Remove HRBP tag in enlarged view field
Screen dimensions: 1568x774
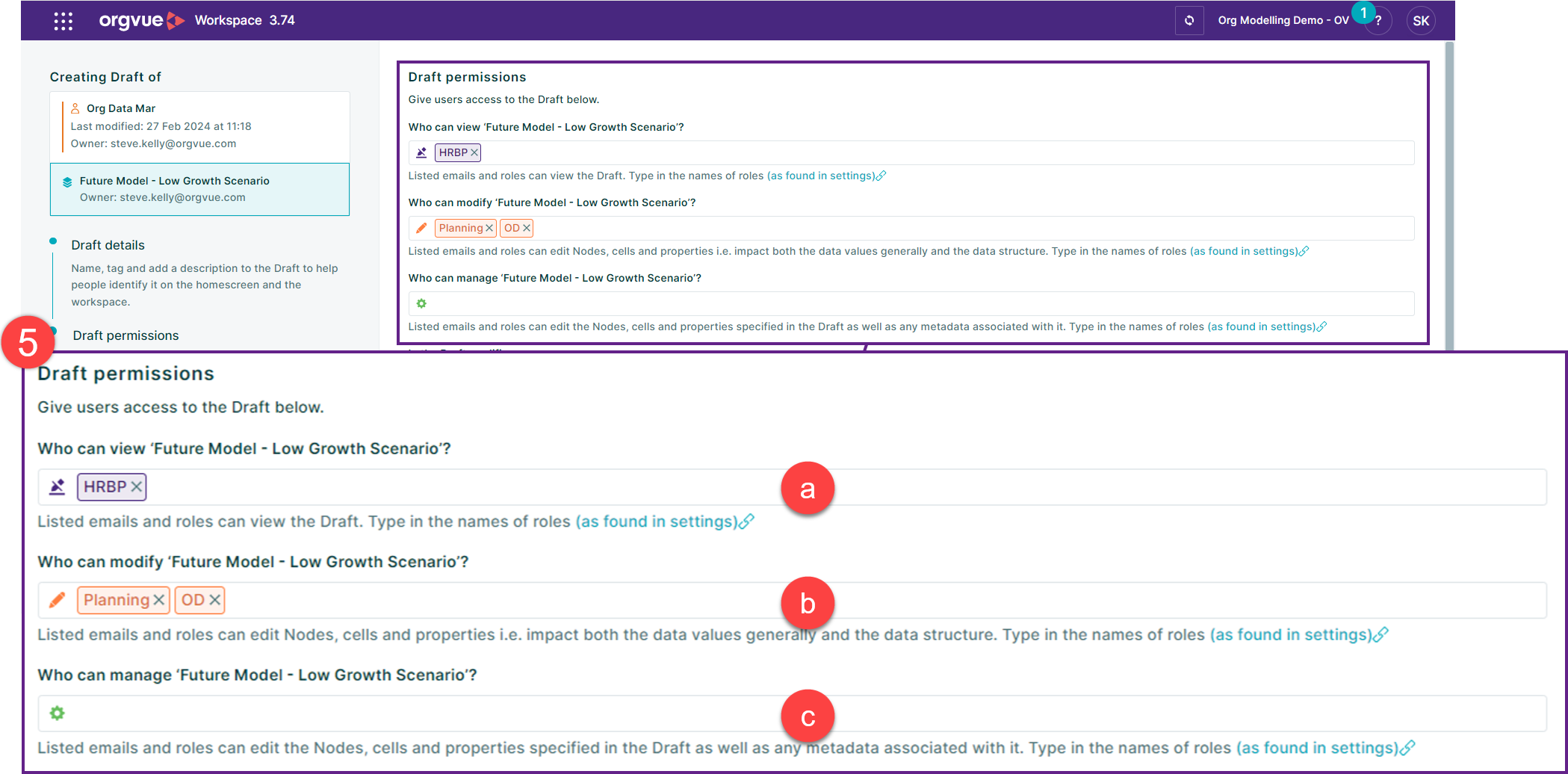coord(137,487)
